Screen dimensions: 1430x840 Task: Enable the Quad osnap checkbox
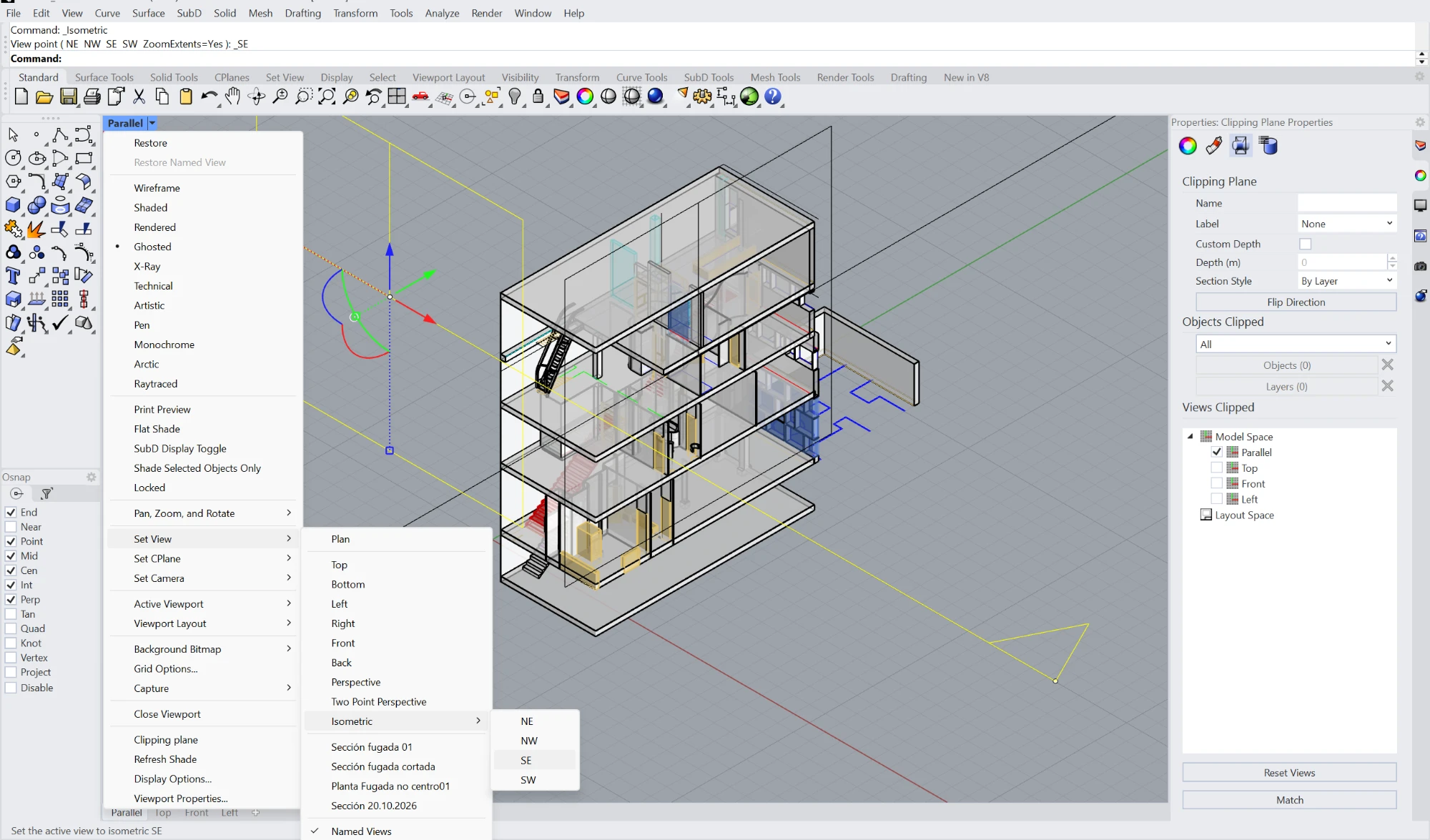click(x=11, y=628)
